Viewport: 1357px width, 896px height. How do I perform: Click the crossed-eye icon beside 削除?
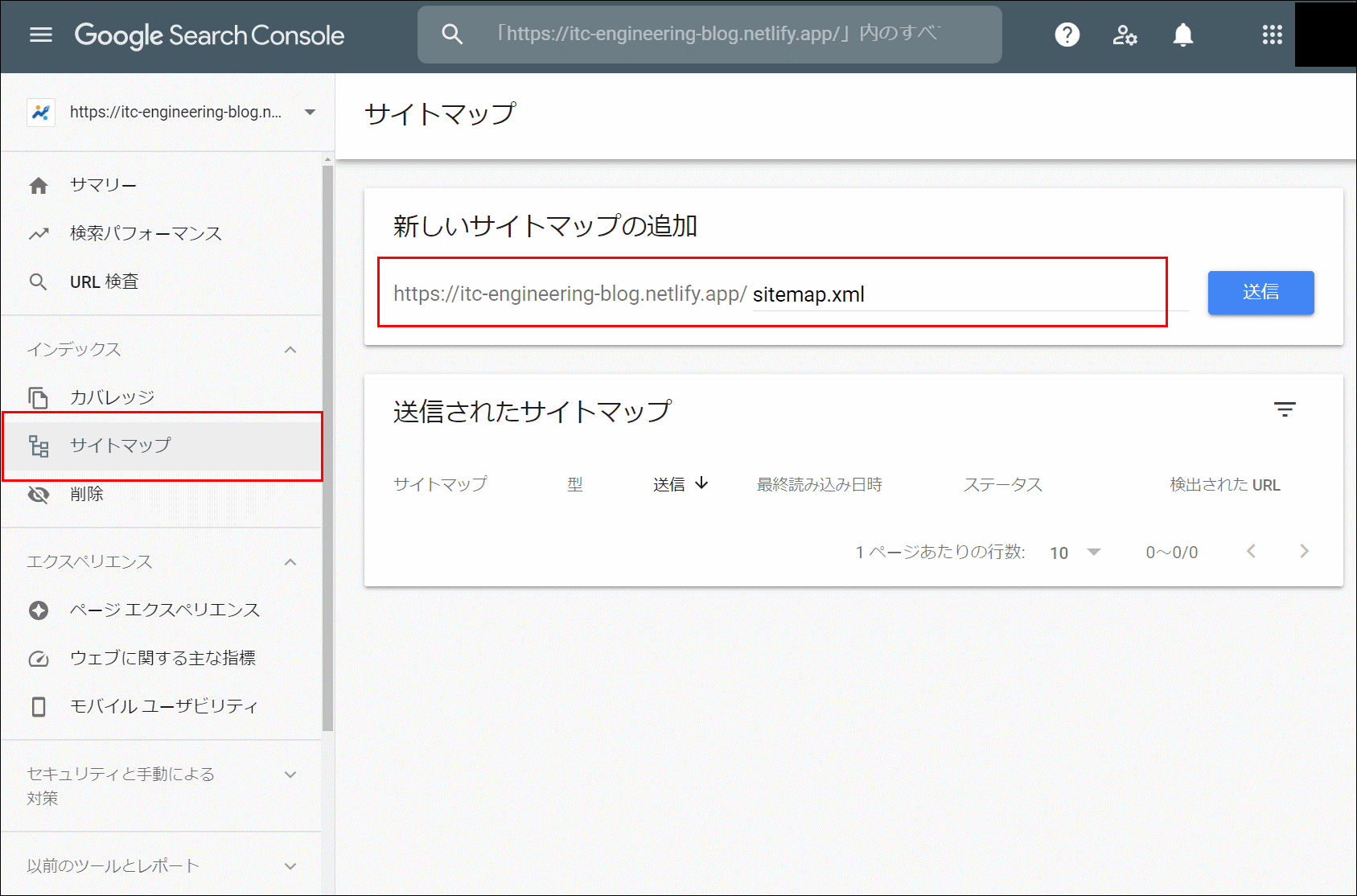click(x=39, y=494)
